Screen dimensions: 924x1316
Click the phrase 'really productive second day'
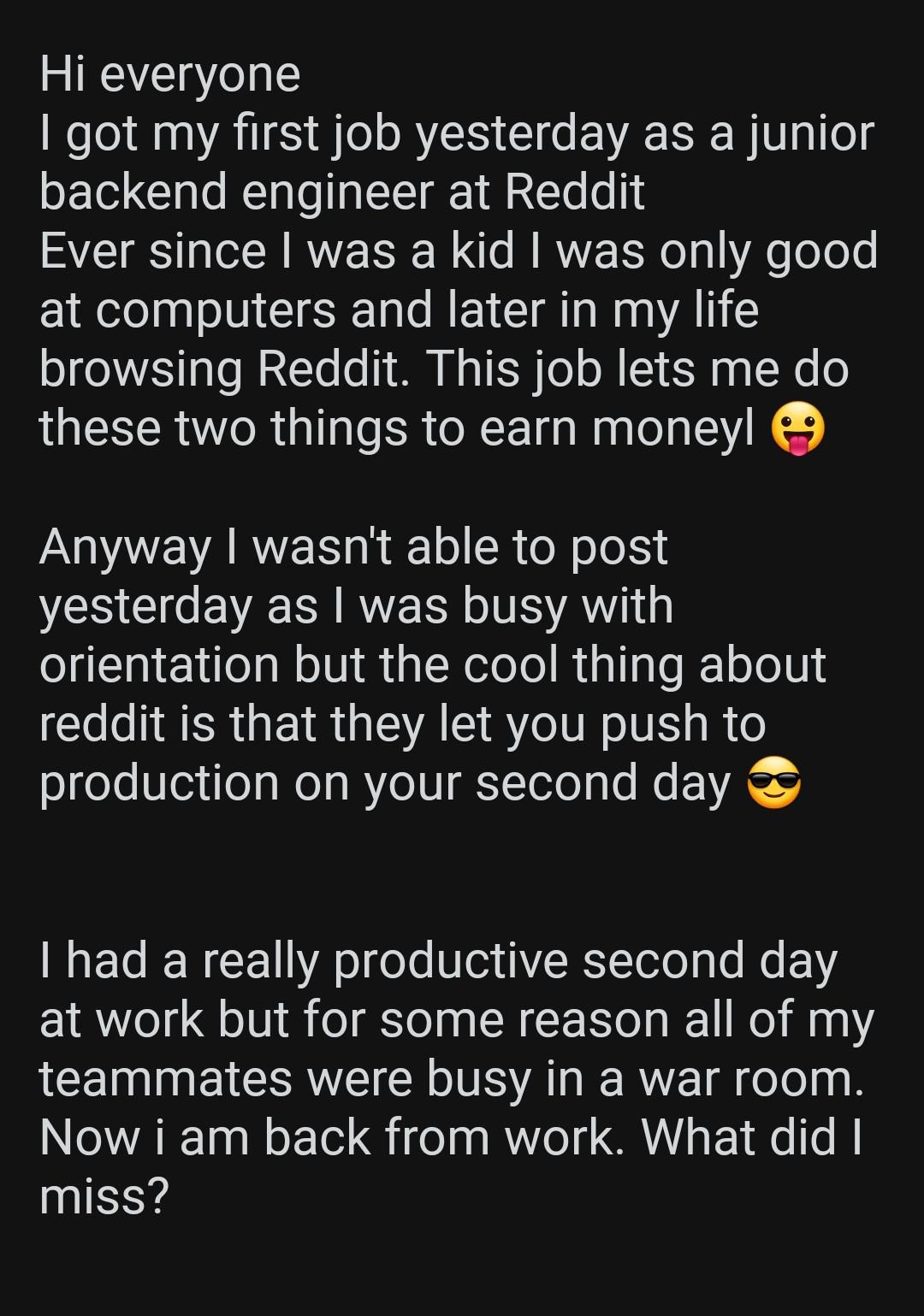point(519,961)
